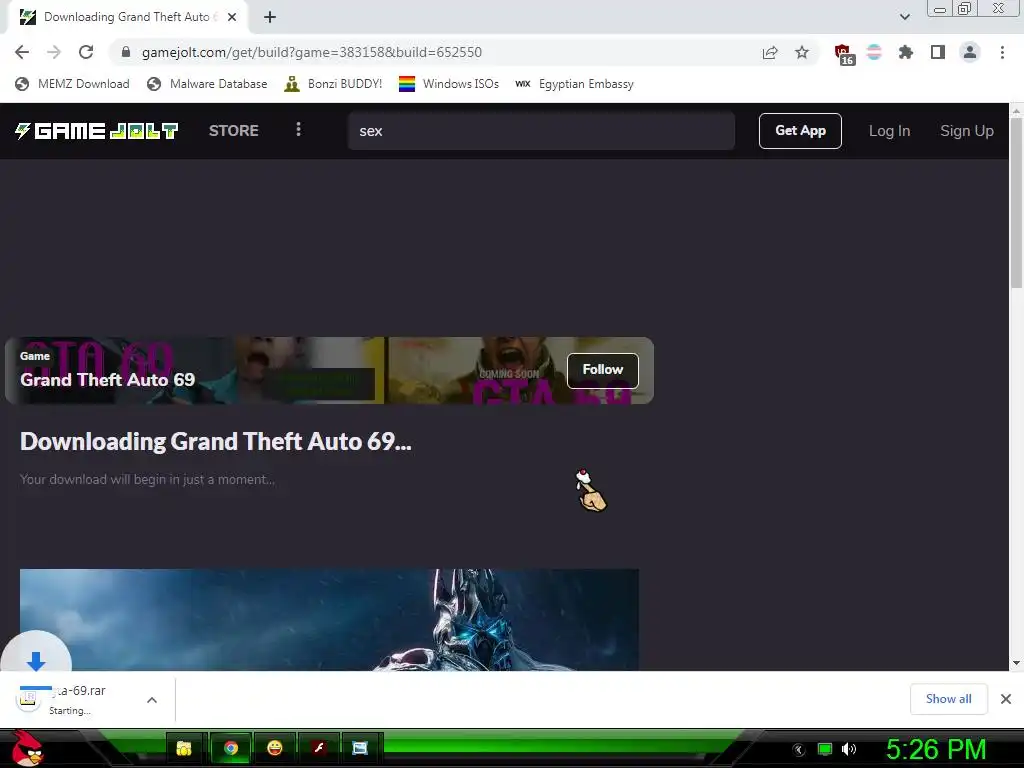Click Sign Up

(967, 131)
